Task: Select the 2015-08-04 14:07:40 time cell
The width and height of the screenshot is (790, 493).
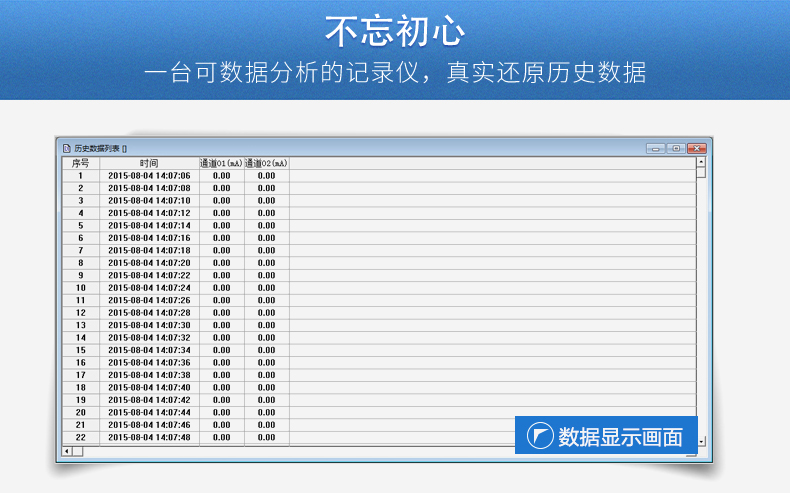Action: (x=149, y=388)
